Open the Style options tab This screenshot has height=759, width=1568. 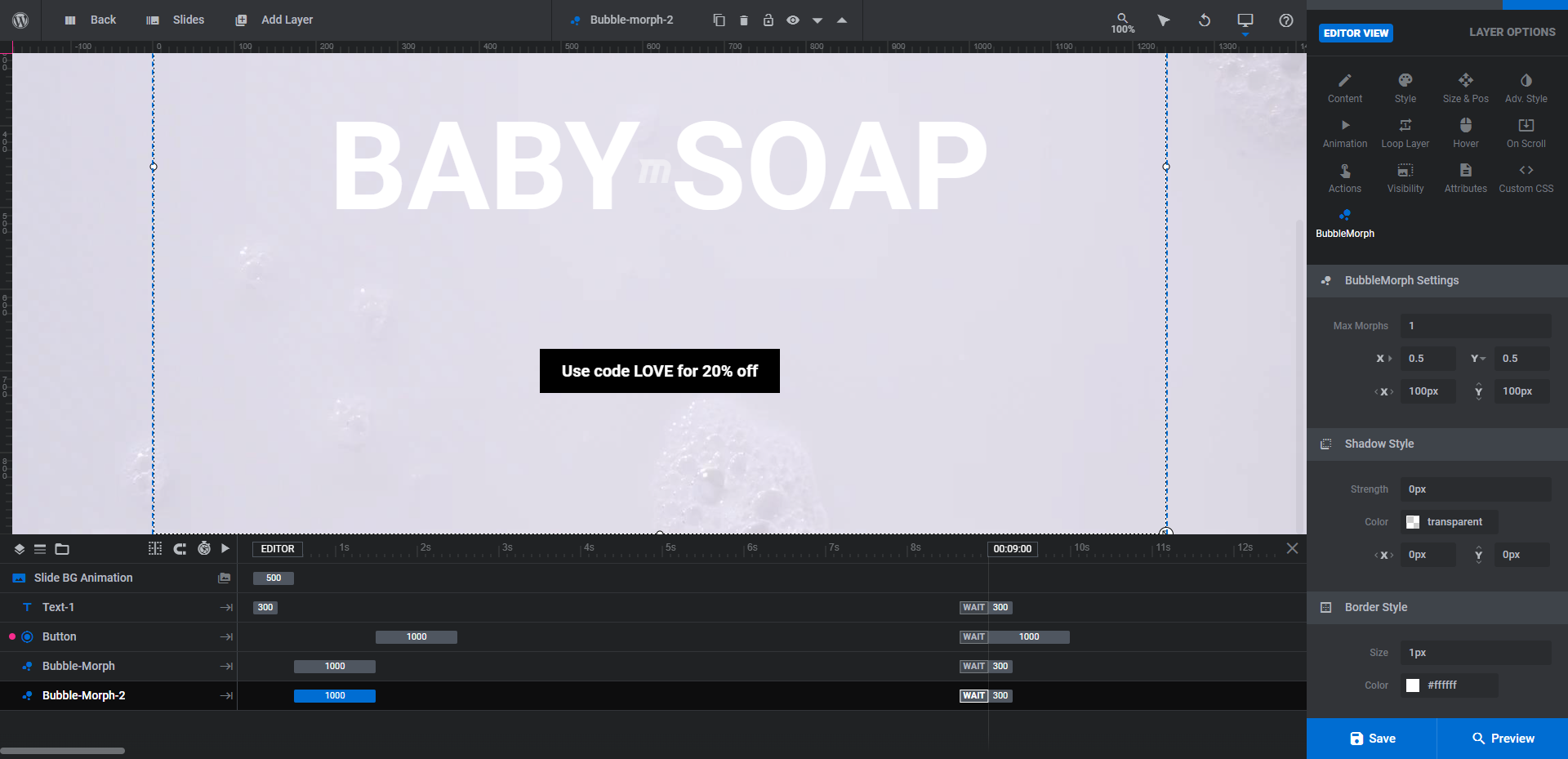[1405, 88]
